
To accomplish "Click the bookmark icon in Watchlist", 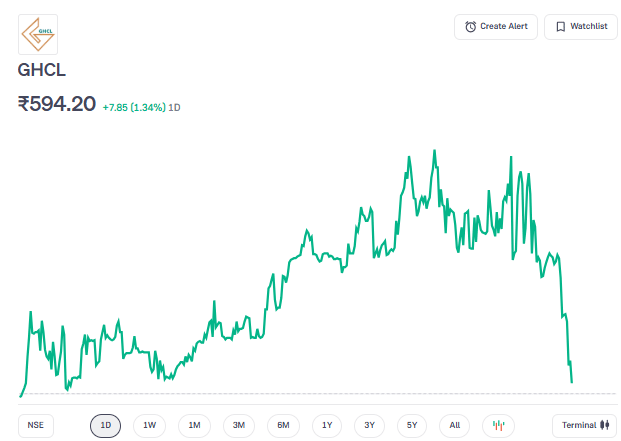I will click(x=561, y=27).
